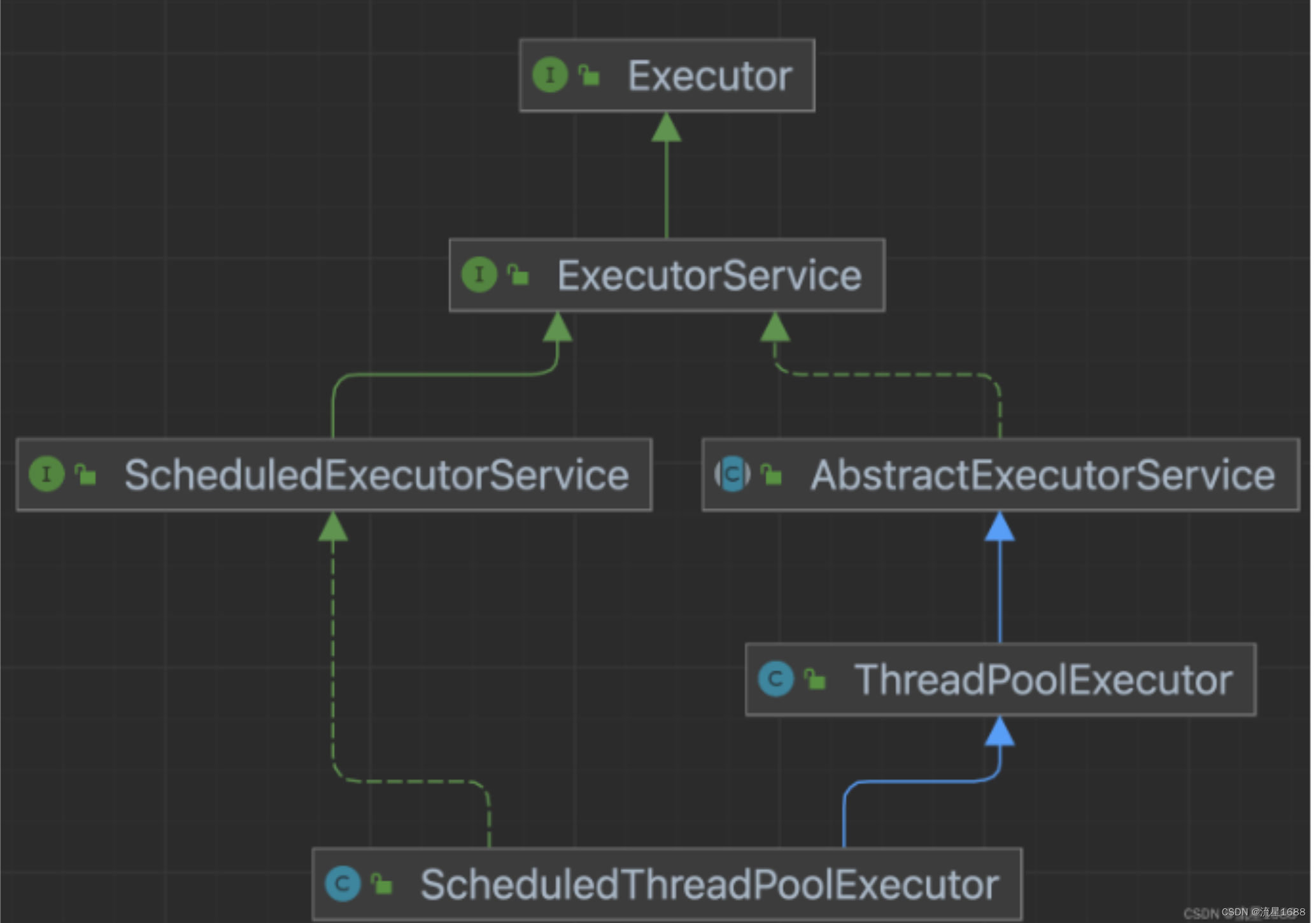Select the ScheduledThreadPoolExecutor node label
1316x923 pixels.
(710, 885)
